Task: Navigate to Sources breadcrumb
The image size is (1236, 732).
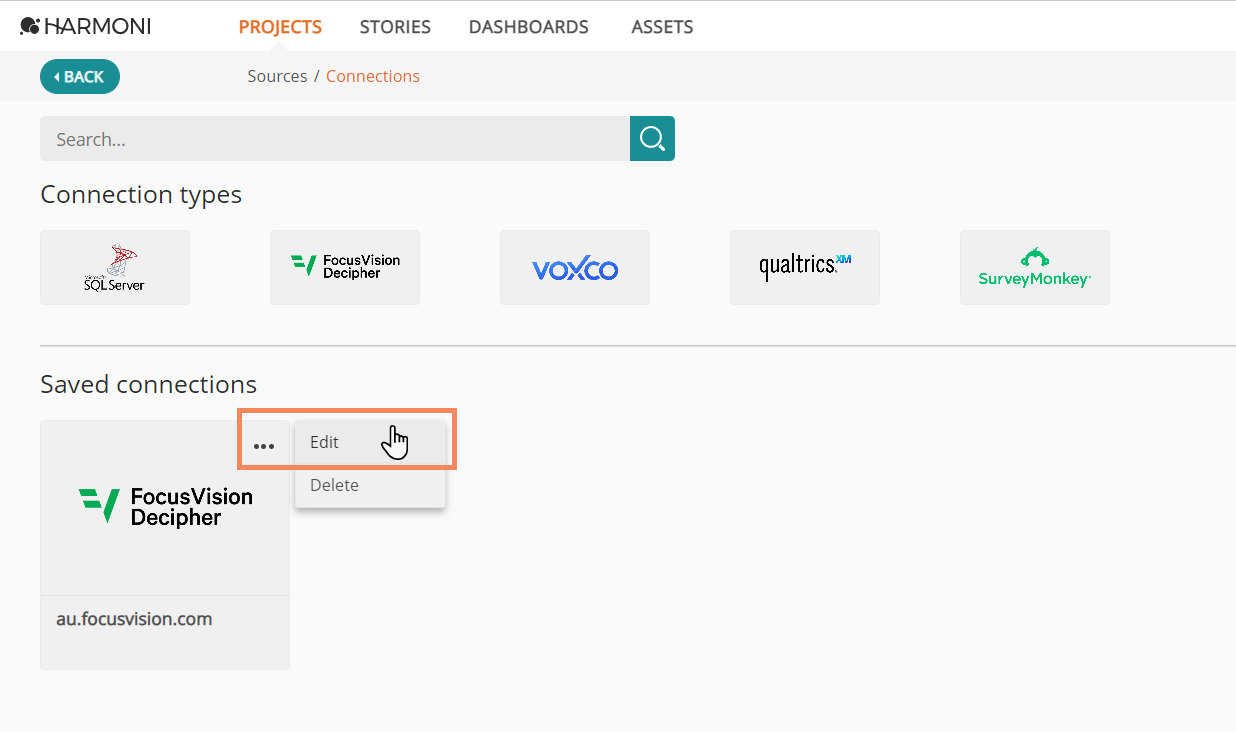Action: point(277,76)
